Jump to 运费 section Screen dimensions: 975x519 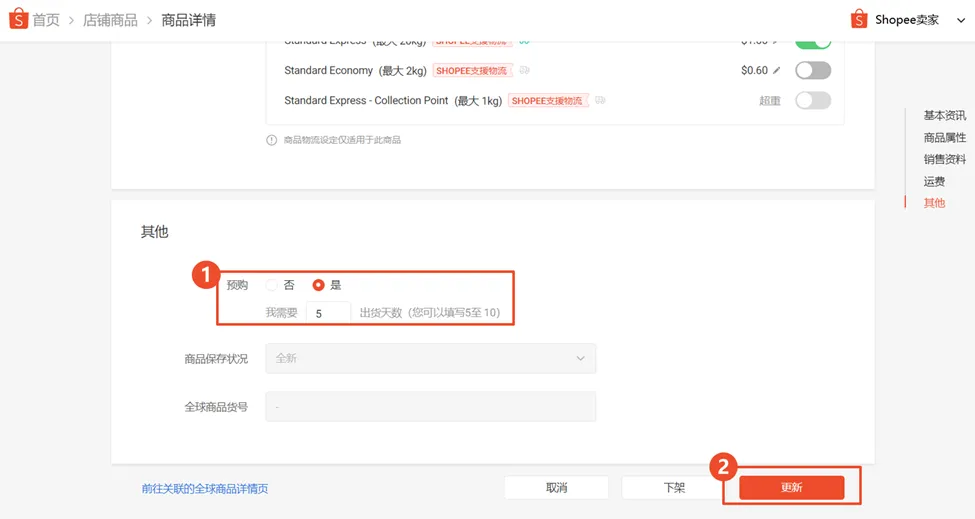click(934, 181)
